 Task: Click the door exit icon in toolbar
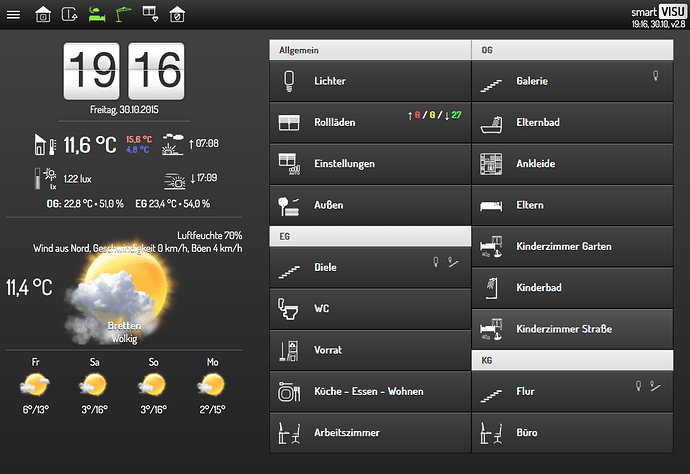[x=70, y=15]
